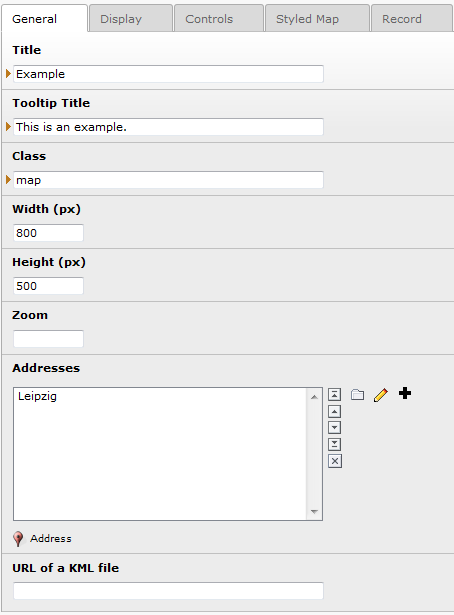This screenshot has height=615, width=454.
Task: Click the Address link below the list
Action: pyautogui.click(x=51, y=539)
